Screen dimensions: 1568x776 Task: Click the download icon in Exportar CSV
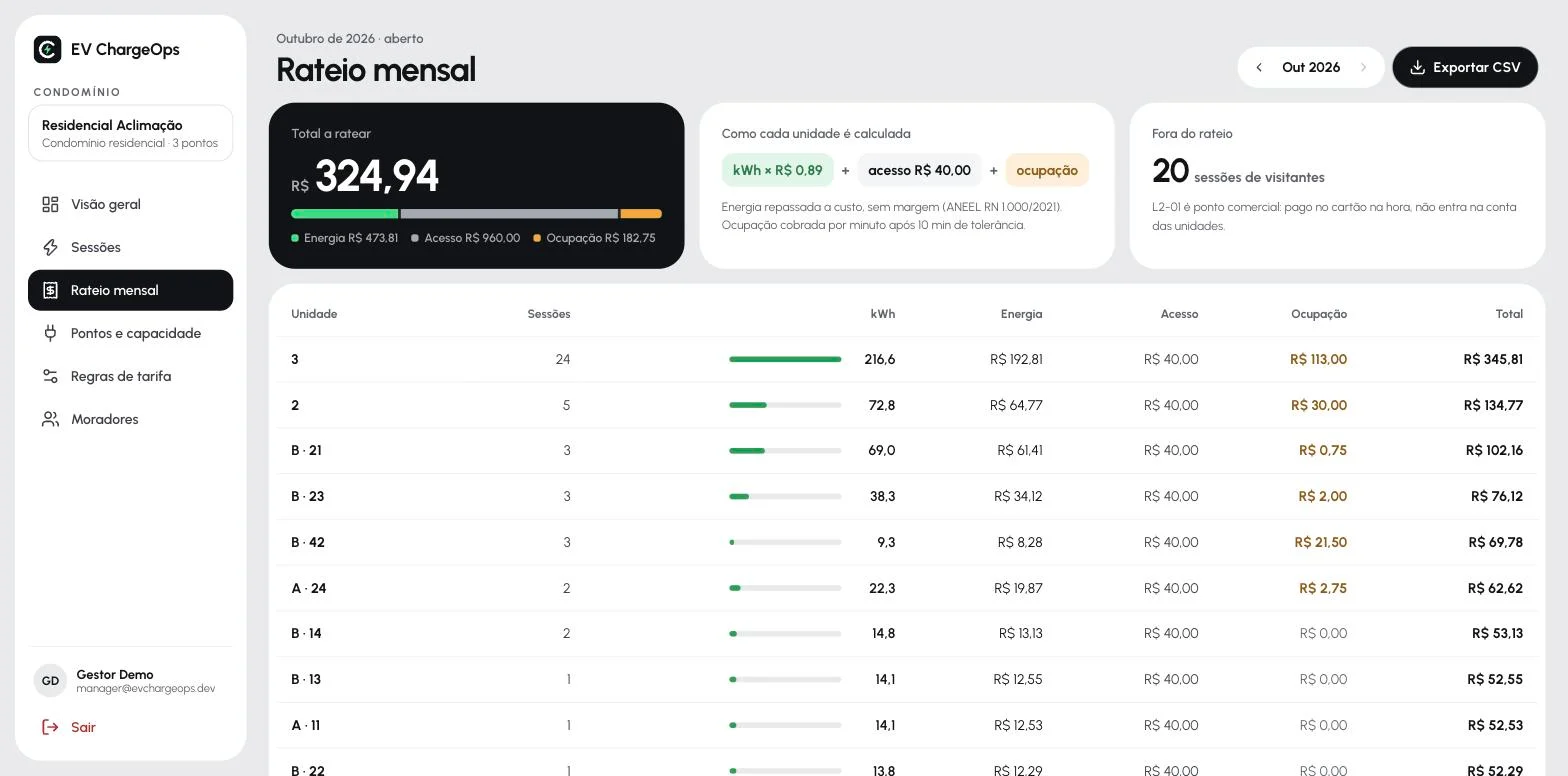pyautogui.click(x=1417, y=67)
